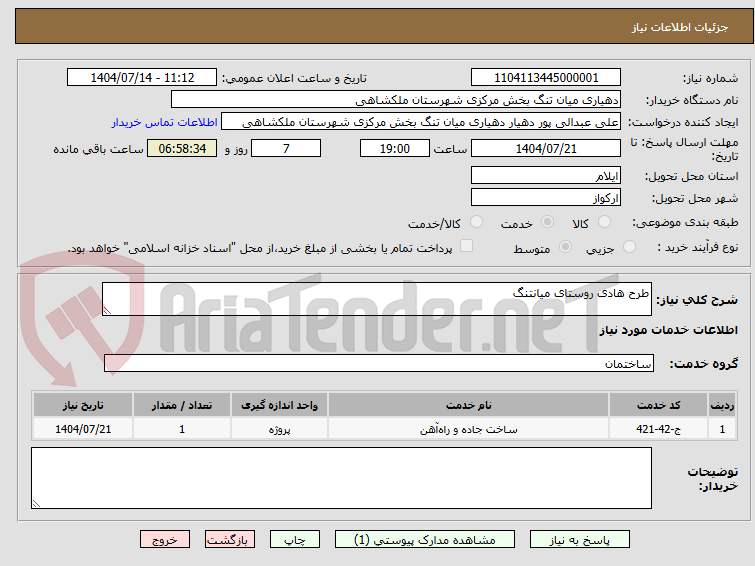Click the ایجاد کننده درخواست field
The height and width of the screenshot is (566, 755).
pos(421,122)
